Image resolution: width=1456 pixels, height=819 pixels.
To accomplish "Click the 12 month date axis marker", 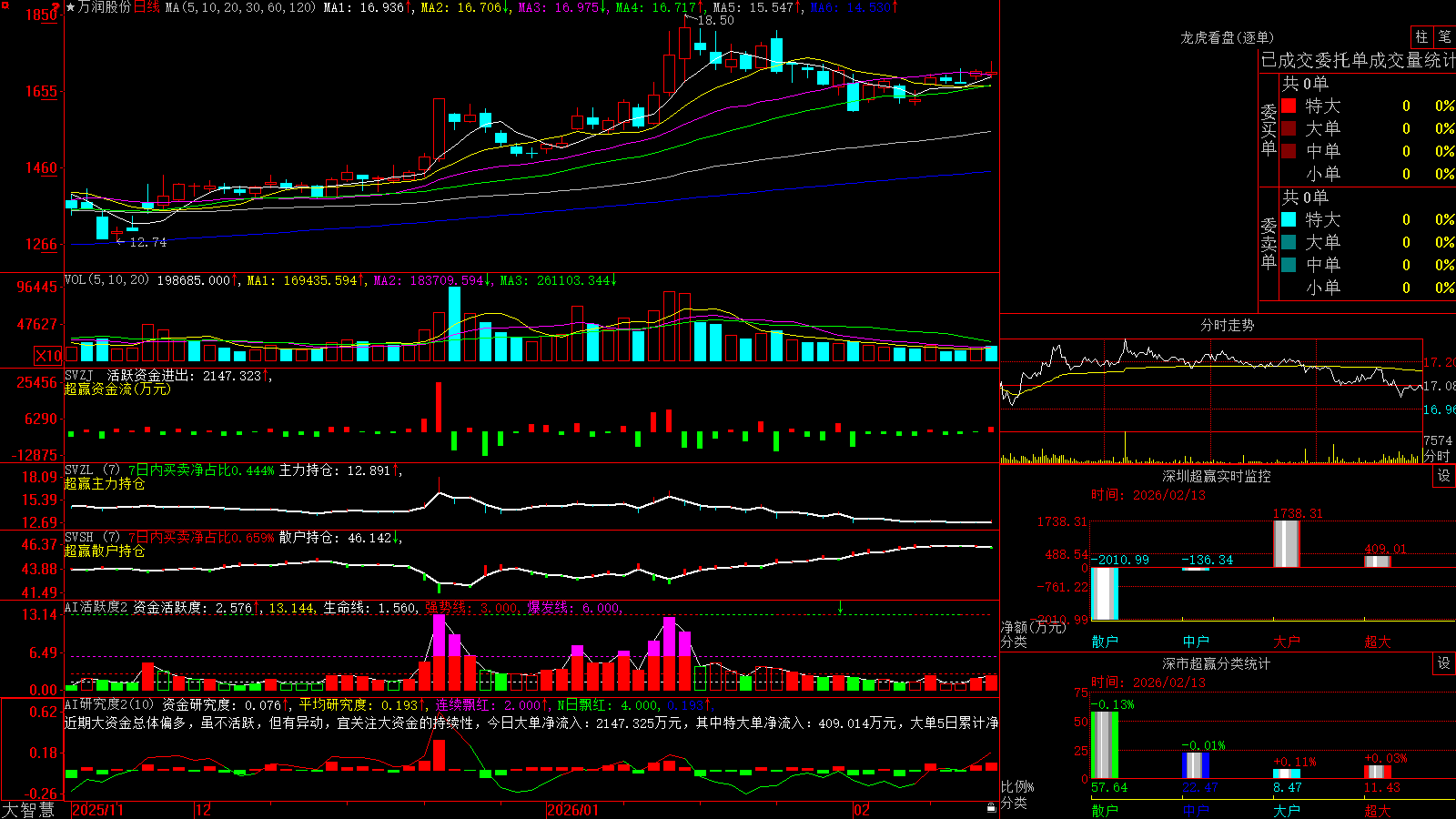I will pyautogui.click(x=203, y=810).
